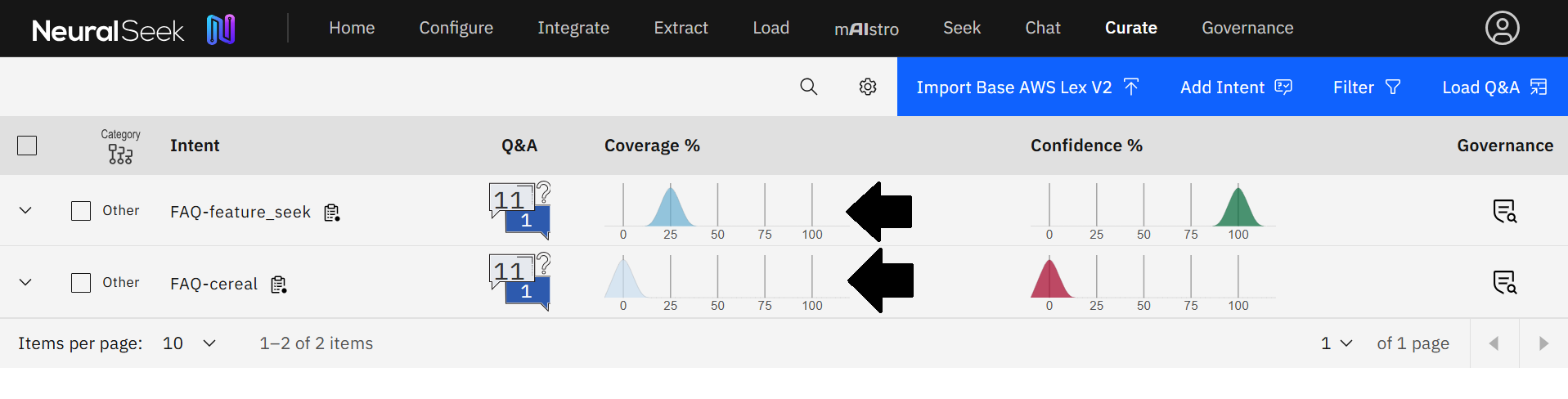Click Import Base AWS Lex V2
The width and height of the screenshot is (1568, 399).
click(x=1027, y=87)
